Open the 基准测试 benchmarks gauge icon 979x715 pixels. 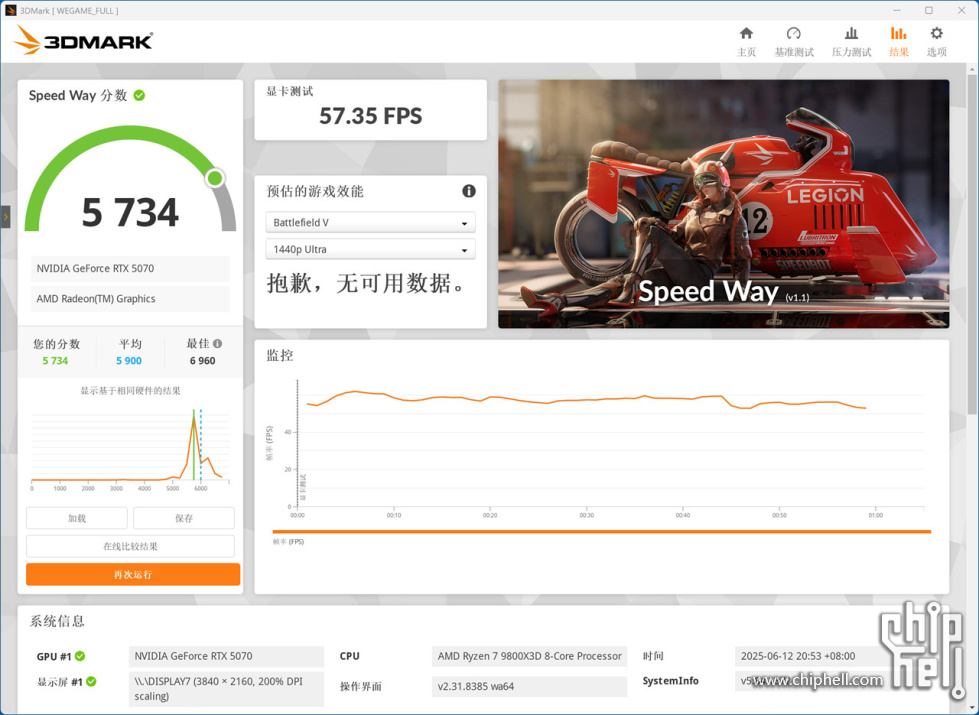(794, 34)
